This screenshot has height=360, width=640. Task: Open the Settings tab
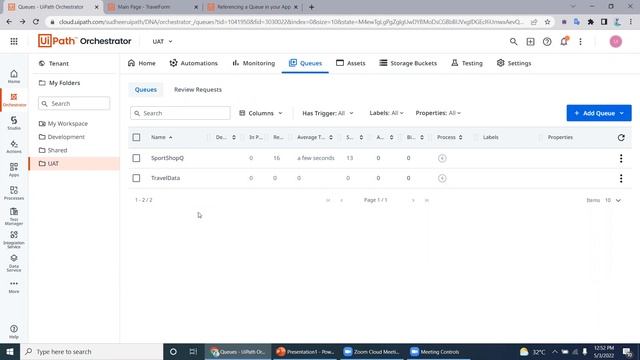click(514, 63)
